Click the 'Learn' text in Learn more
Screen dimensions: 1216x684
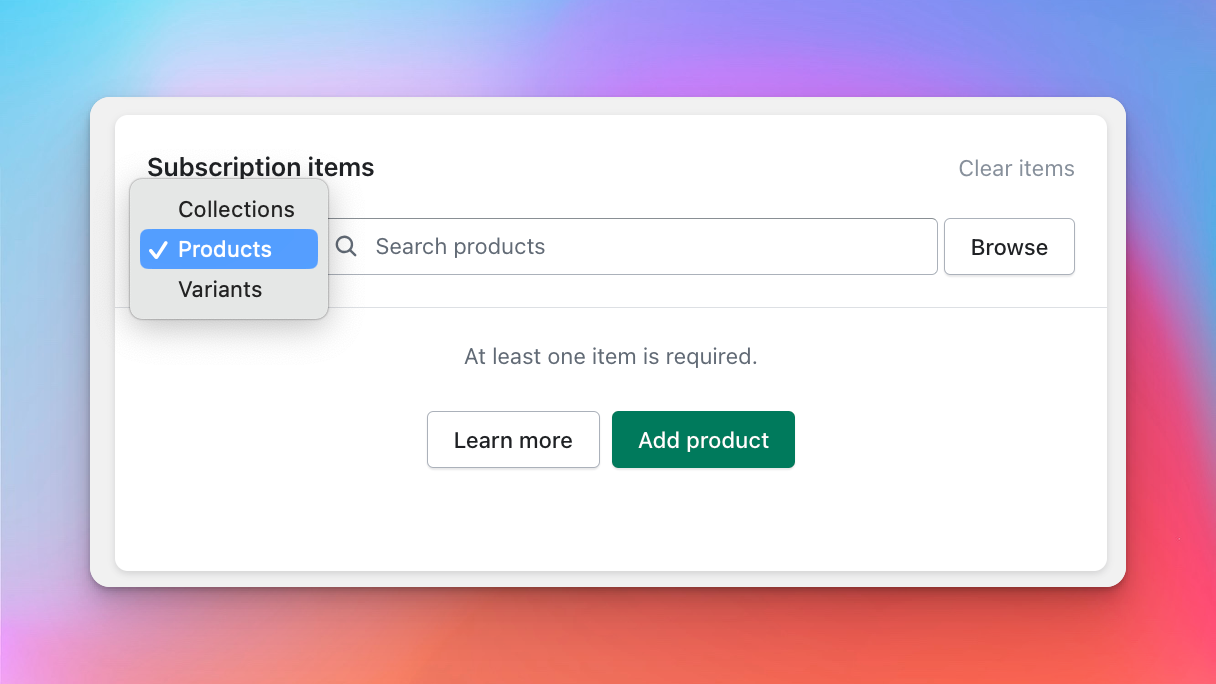click(x=483, y=440)
